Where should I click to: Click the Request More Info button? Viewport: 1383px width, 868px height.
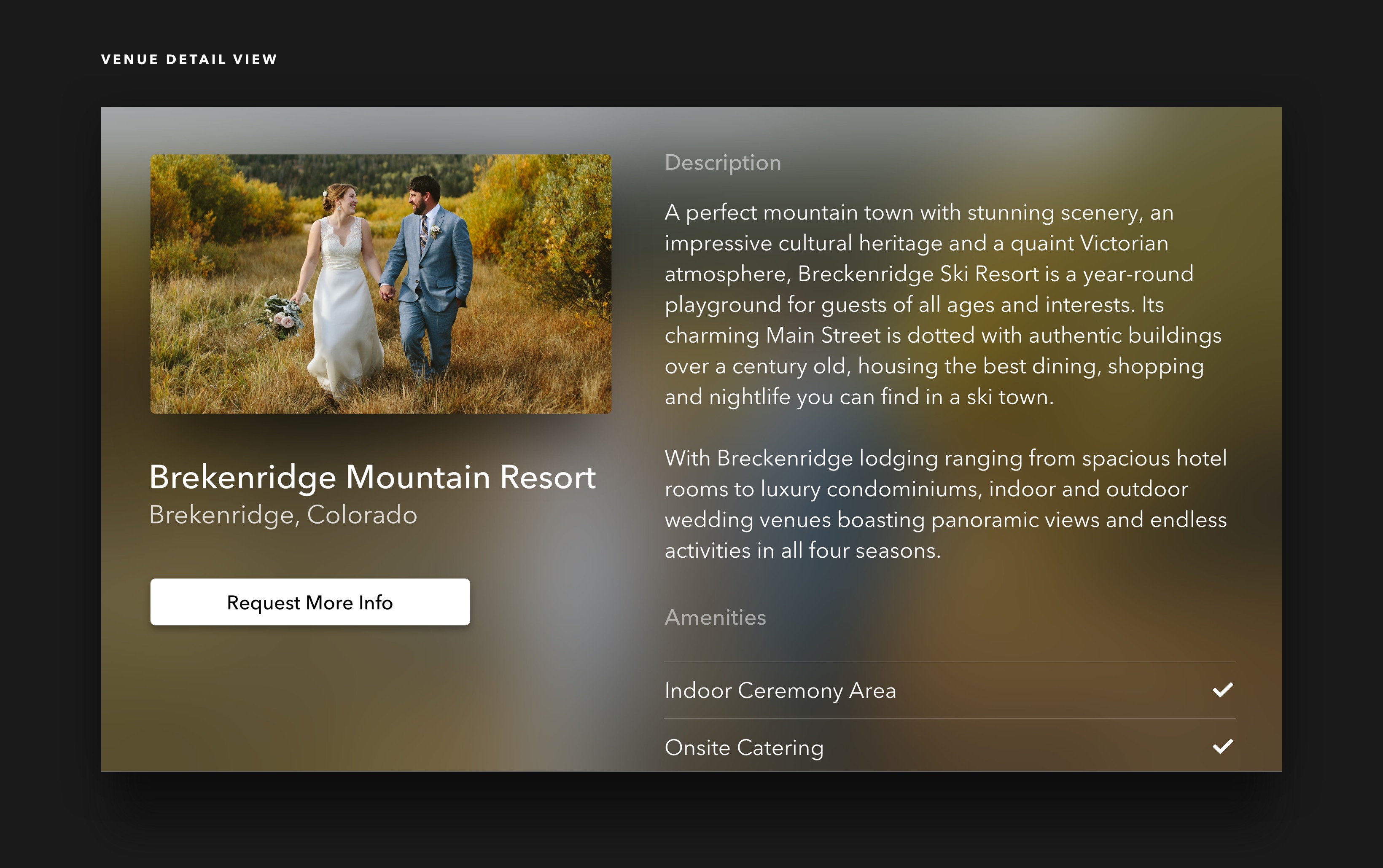pos(310,602)
